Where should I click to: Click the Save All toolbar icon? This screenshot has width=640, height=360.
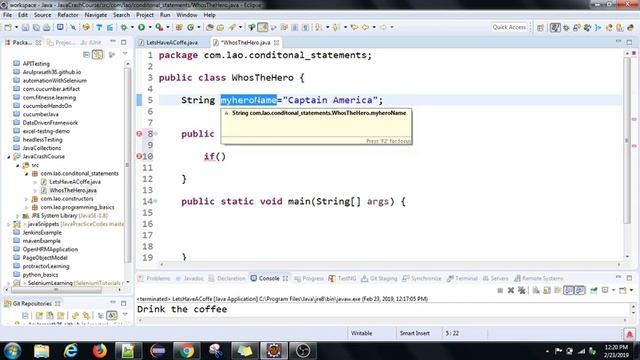click(36, 27)
